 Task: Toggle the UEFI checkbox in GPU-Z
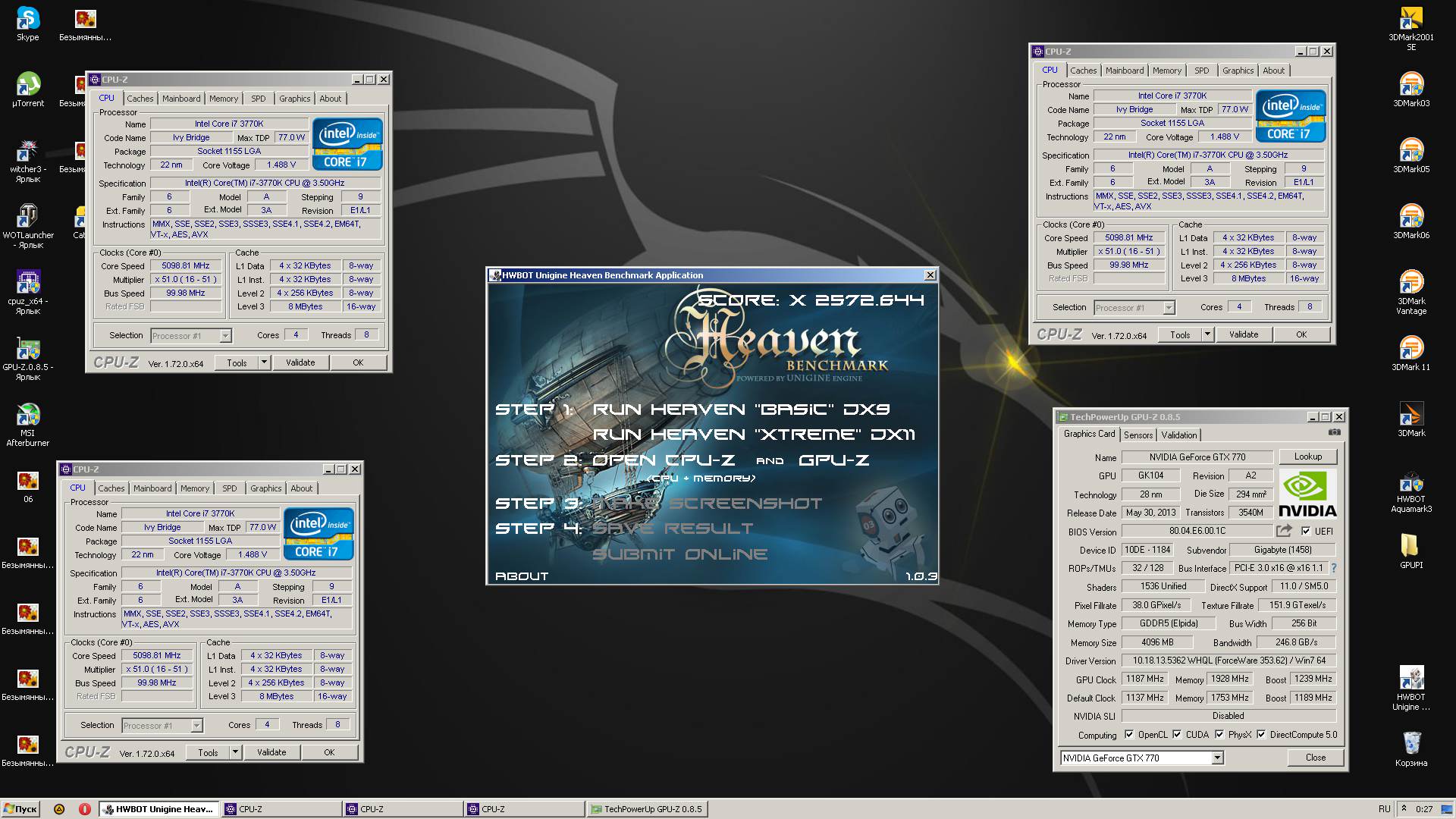click(1306, 531)
